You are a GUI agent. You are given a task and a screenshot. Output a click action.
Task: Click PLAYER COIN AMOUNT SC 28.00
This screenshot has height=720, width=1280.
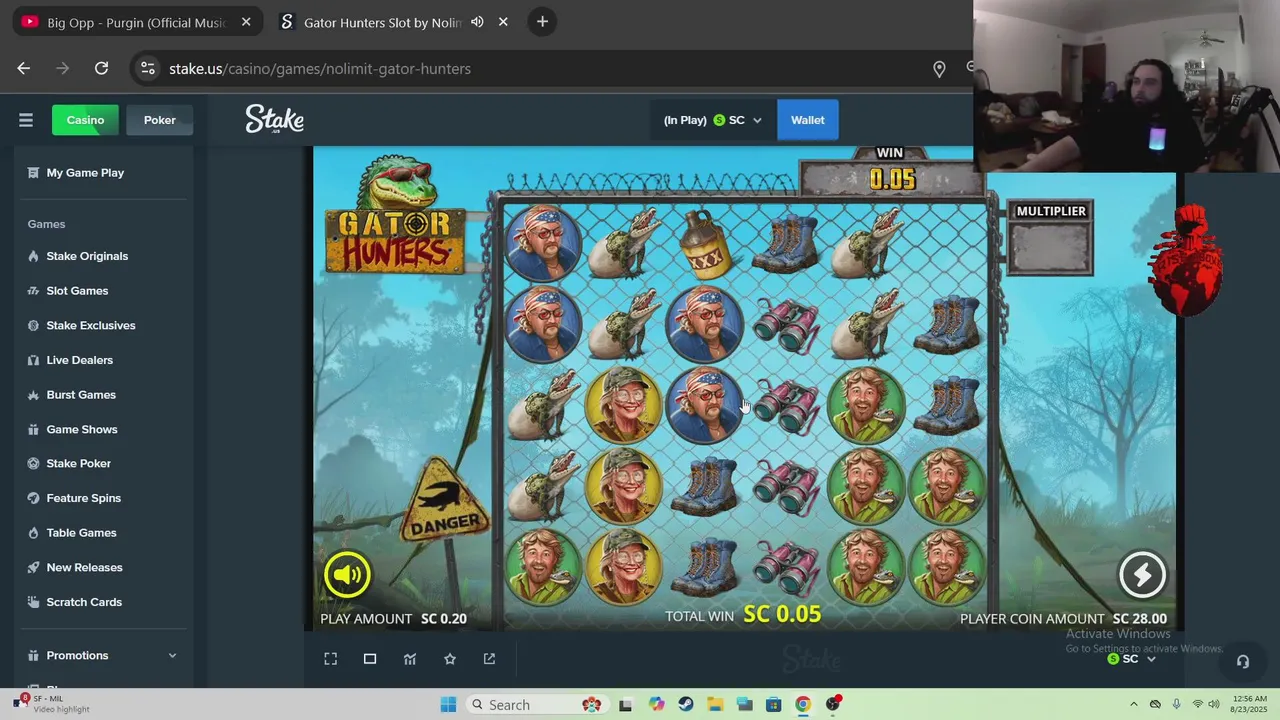[1063, 619]
